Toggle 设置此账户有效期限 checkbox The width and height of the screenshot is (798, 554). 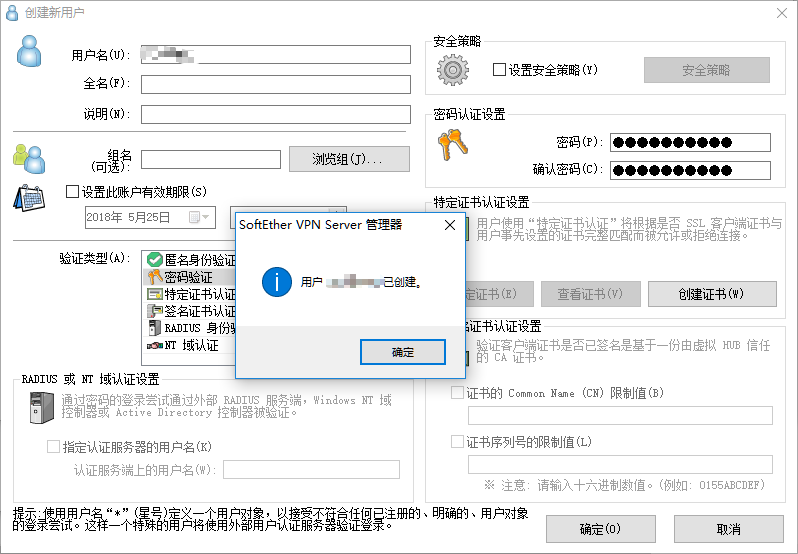[72, 192]
